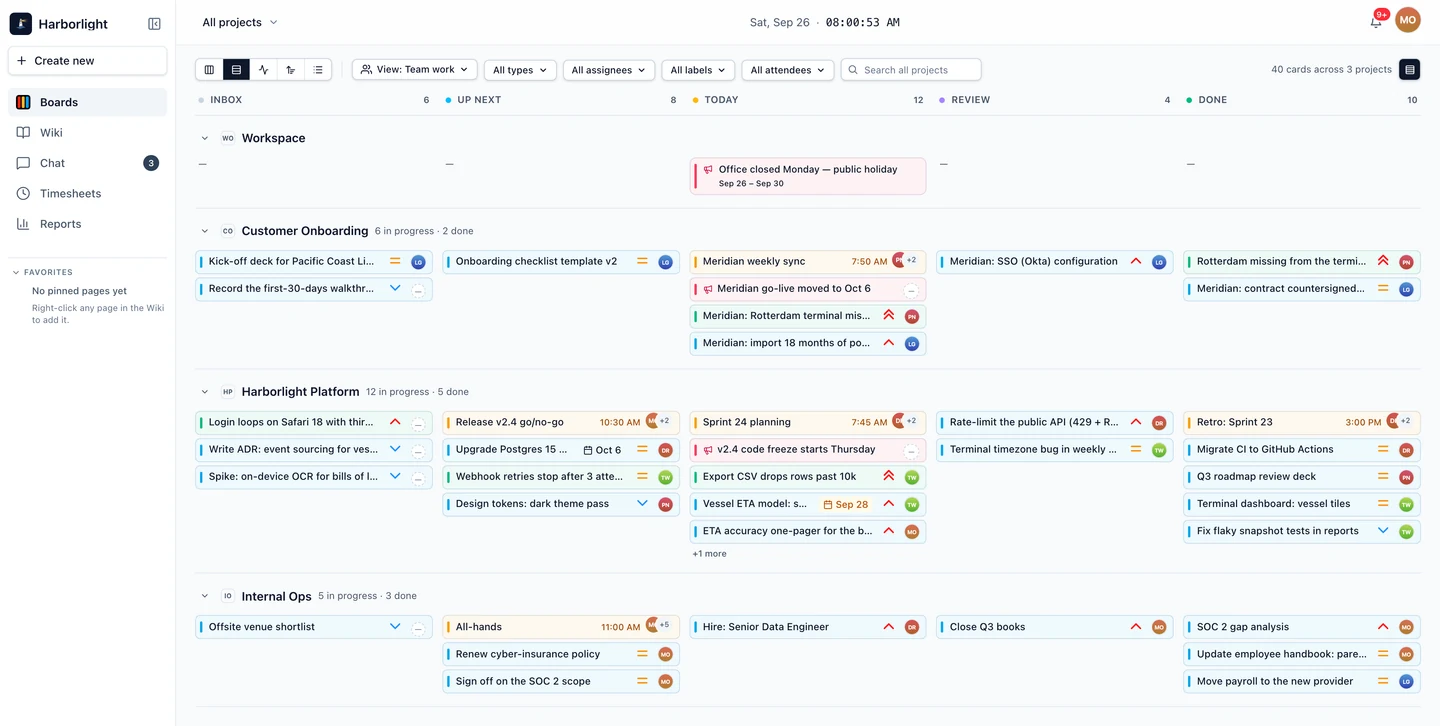This screenshot has width=1440, height=726.
Task: Open the Release v2.4 go/no-go card
Action: click(561, 422)
